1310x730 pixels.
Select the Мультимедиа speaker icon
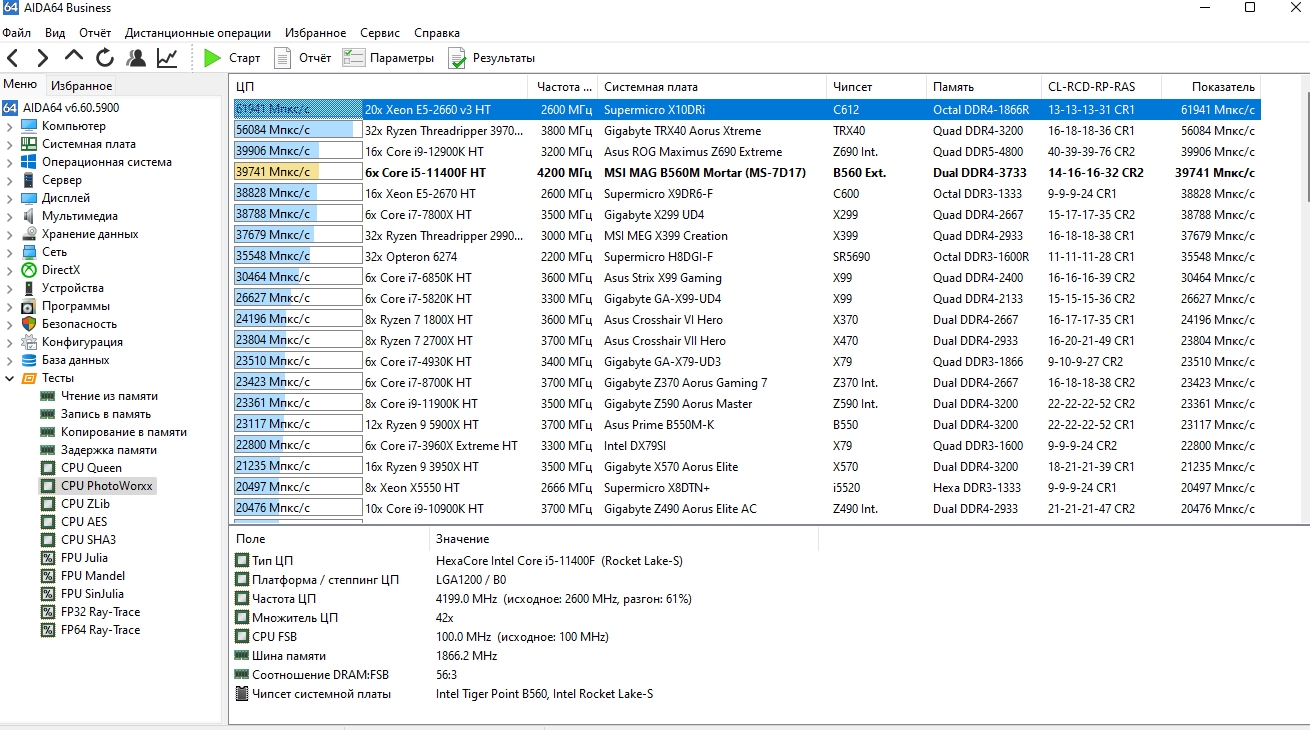click(x=29, y=216)
